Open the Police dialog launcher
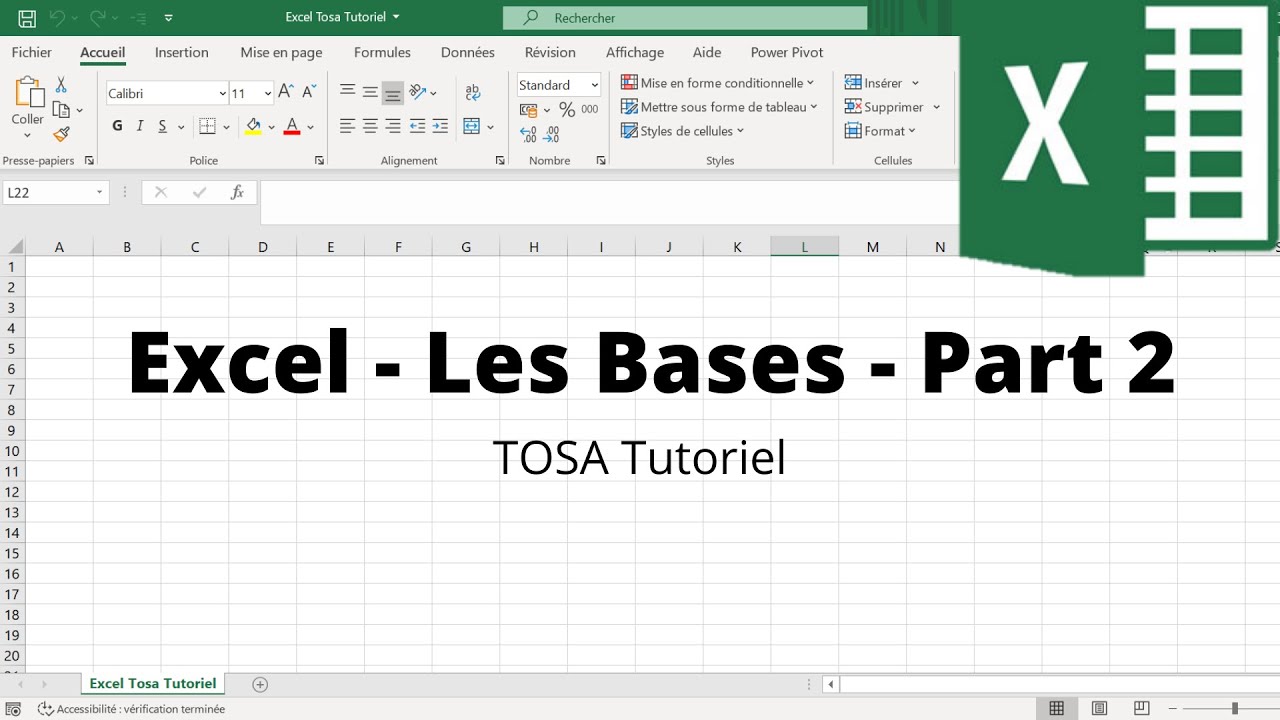This screenshot has height=720, width=1280. click(x=320, y=160)
